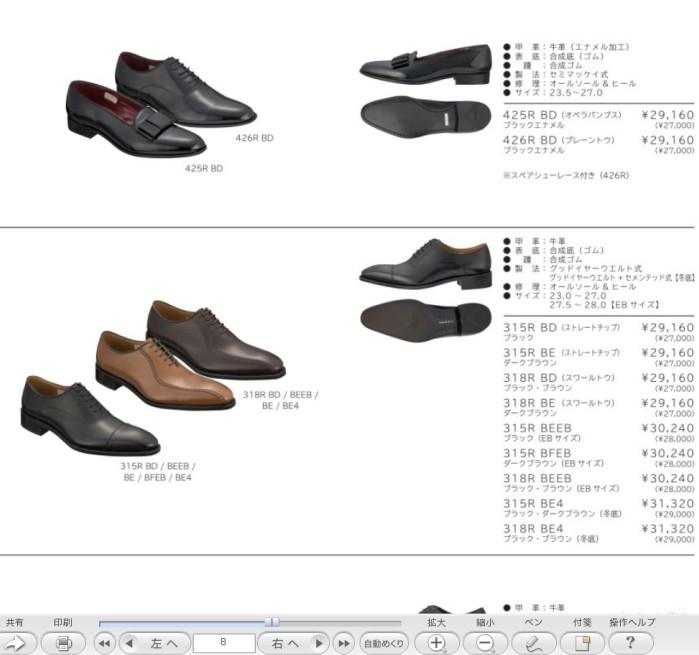The width and height of the screenshot is (699, 655).
Task: Click the '315R BEEB' entry
Action: [x=598, y=433]
